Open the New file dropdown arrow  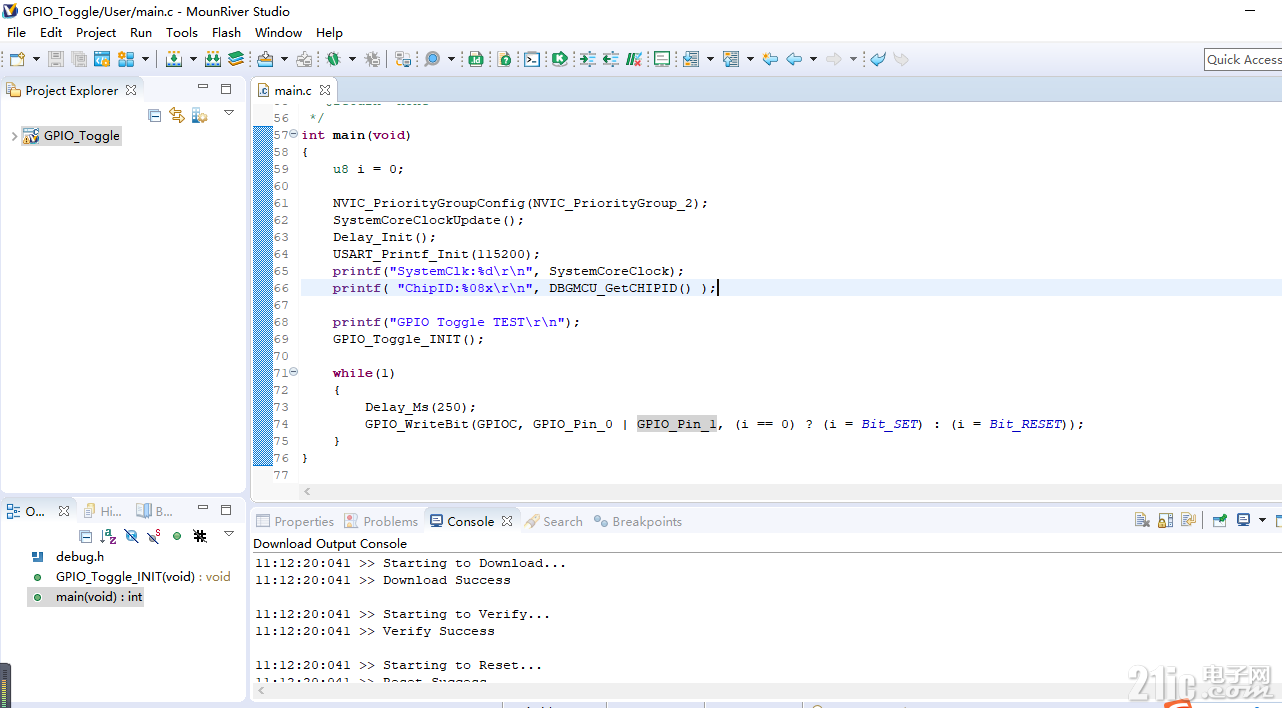(x=35, y=59)
